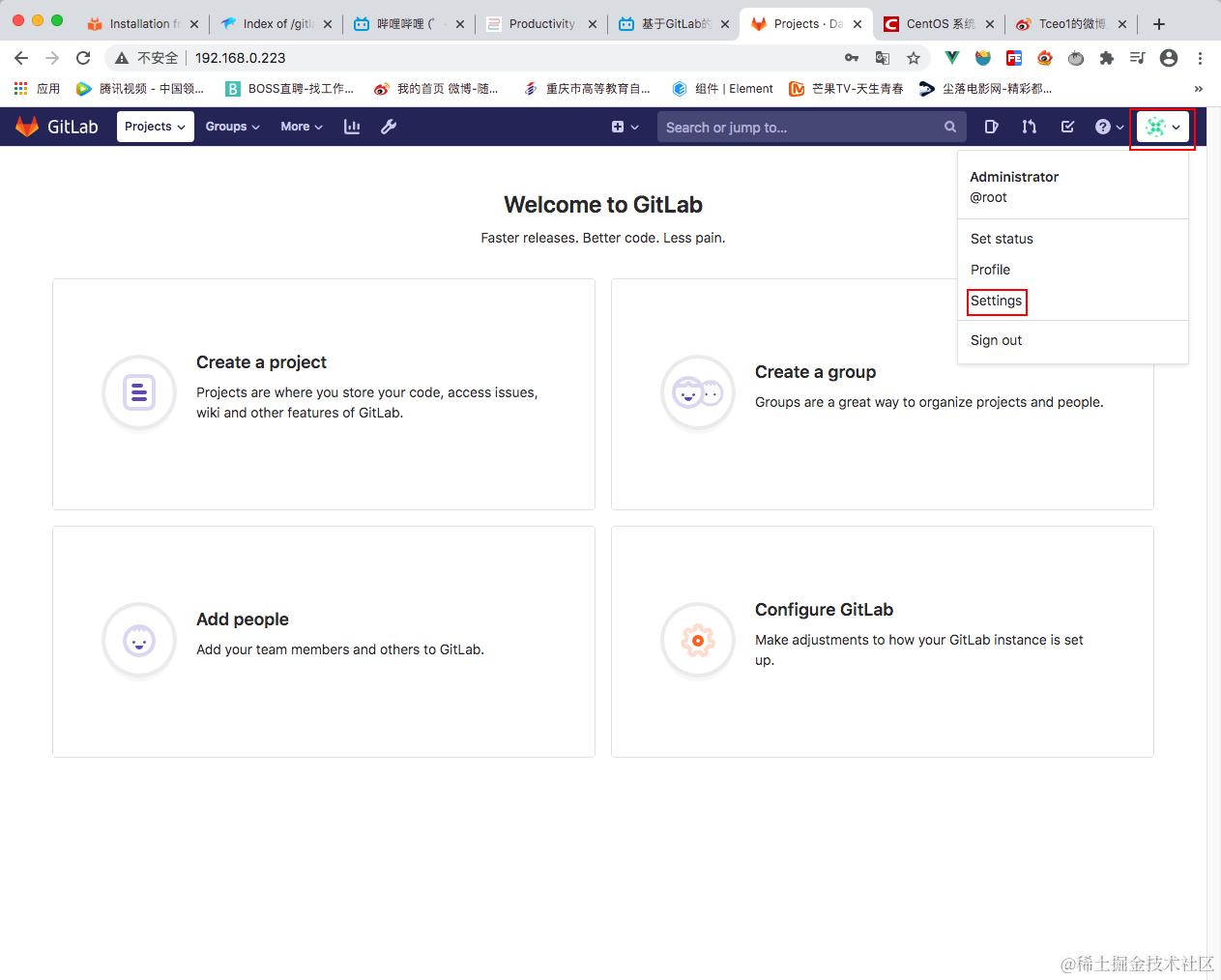This screenshot has width=1221, height=980.
Task: Click the address bar URL 192.168.0.223
Action: coord(241,58)
